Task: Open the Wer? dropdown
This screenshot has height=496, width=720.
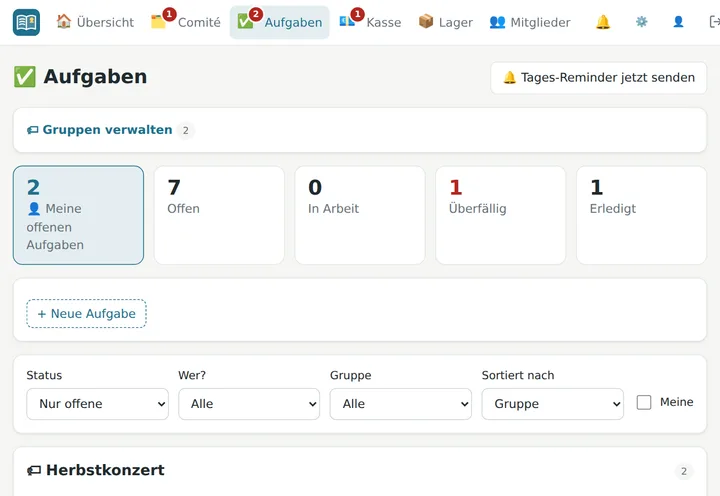Action: click(x=249, y=404)
